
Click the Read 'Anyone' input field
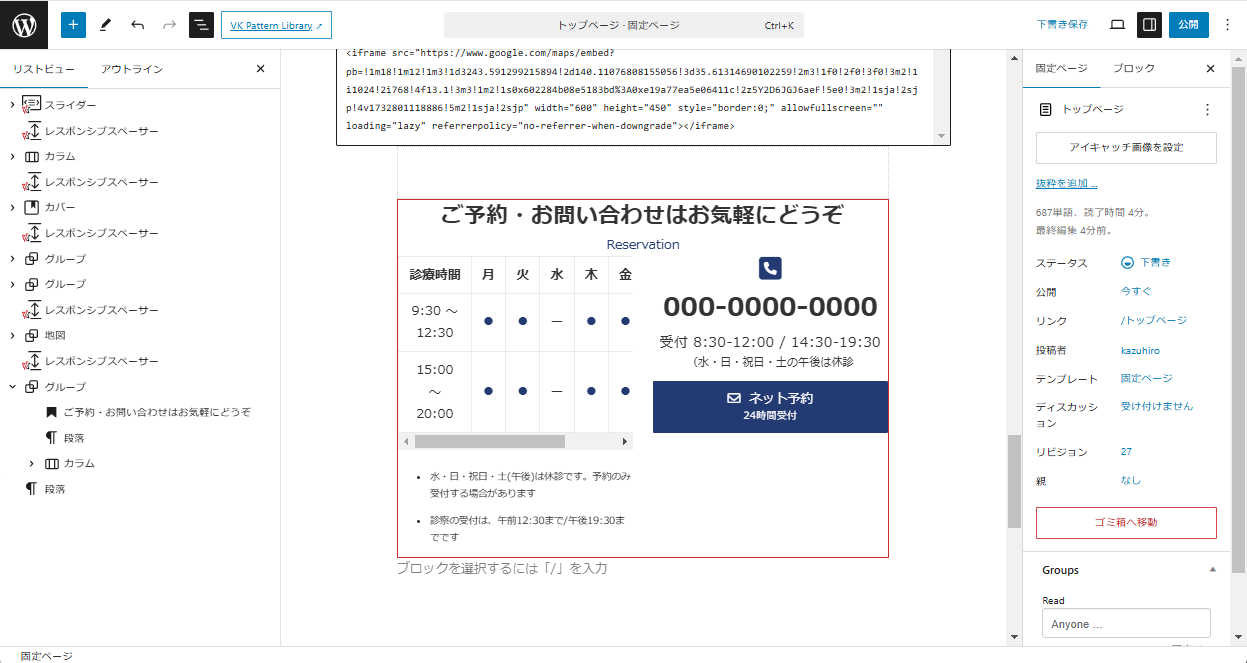tap(1126, 624)
